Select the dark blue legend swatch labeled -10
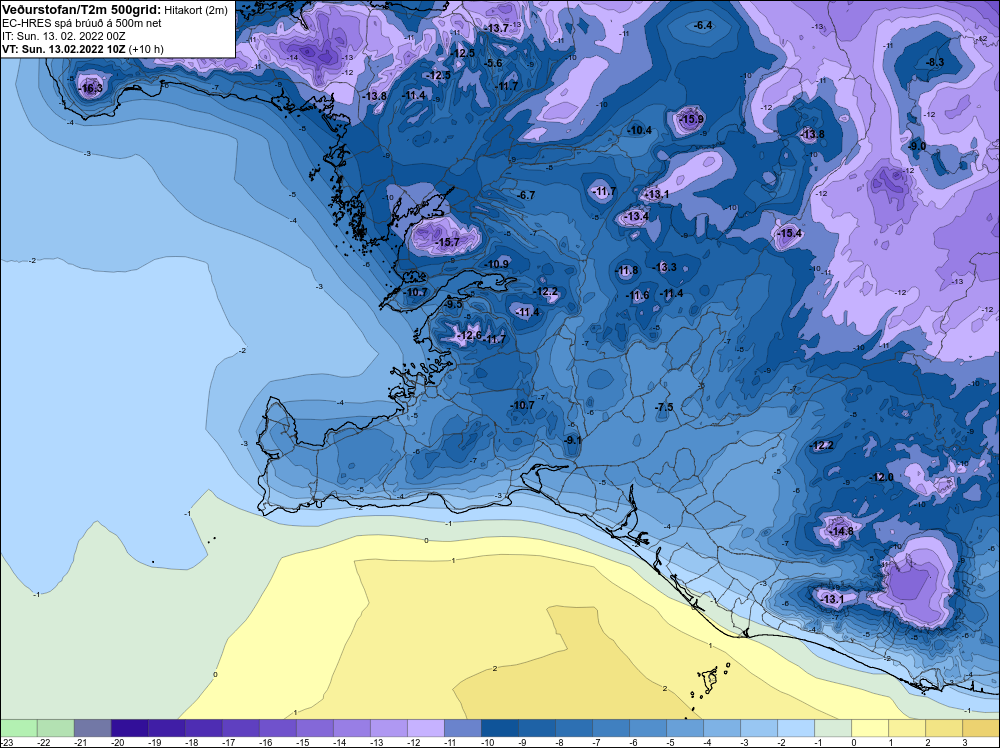Image resolution: width=1000 pixels, height=748 pixels. click(499, 728)
